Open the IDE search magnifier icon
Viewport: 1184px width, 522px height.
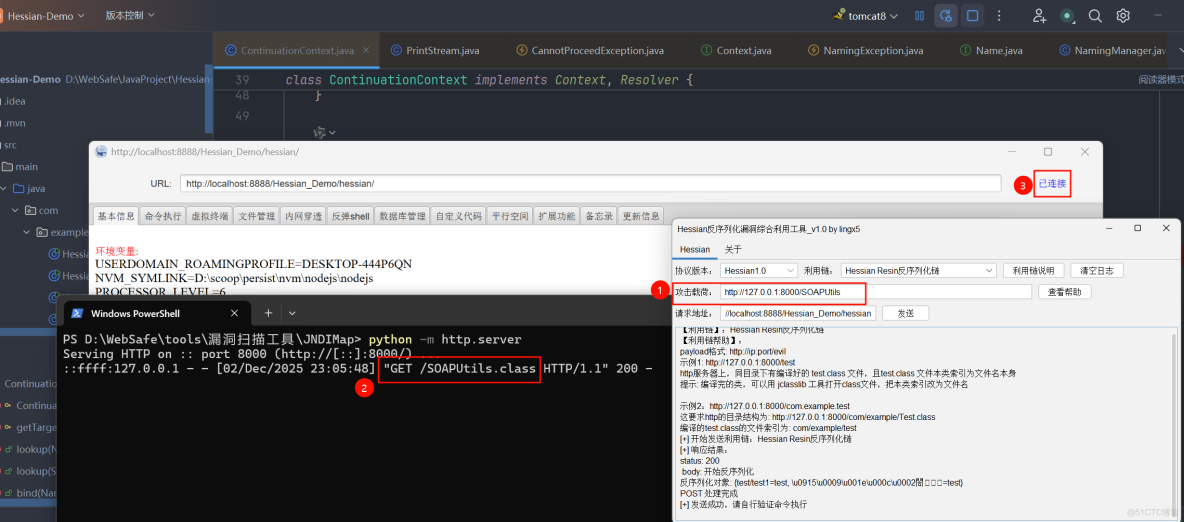1095,16
